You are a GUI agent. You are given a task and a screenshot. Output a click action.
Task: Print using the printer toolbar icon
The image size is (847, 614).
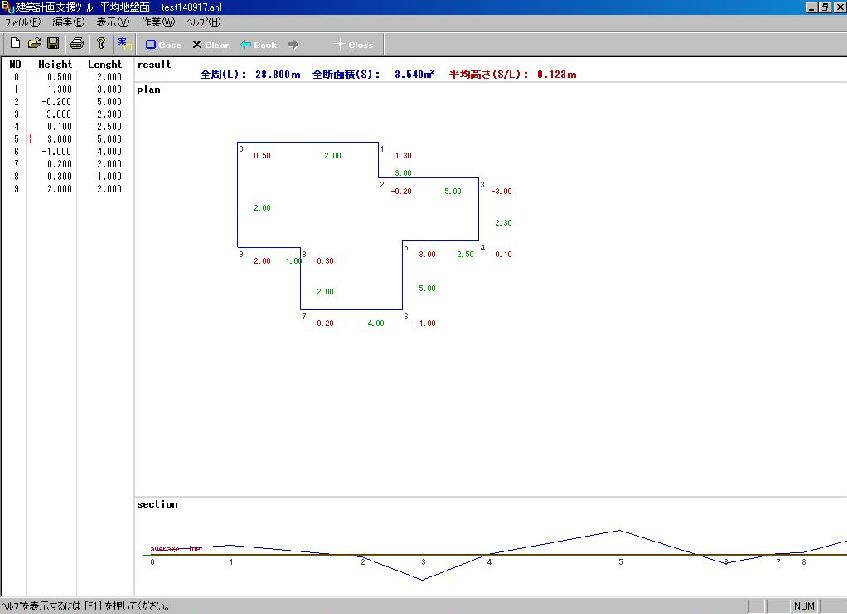tap(77, 43)
